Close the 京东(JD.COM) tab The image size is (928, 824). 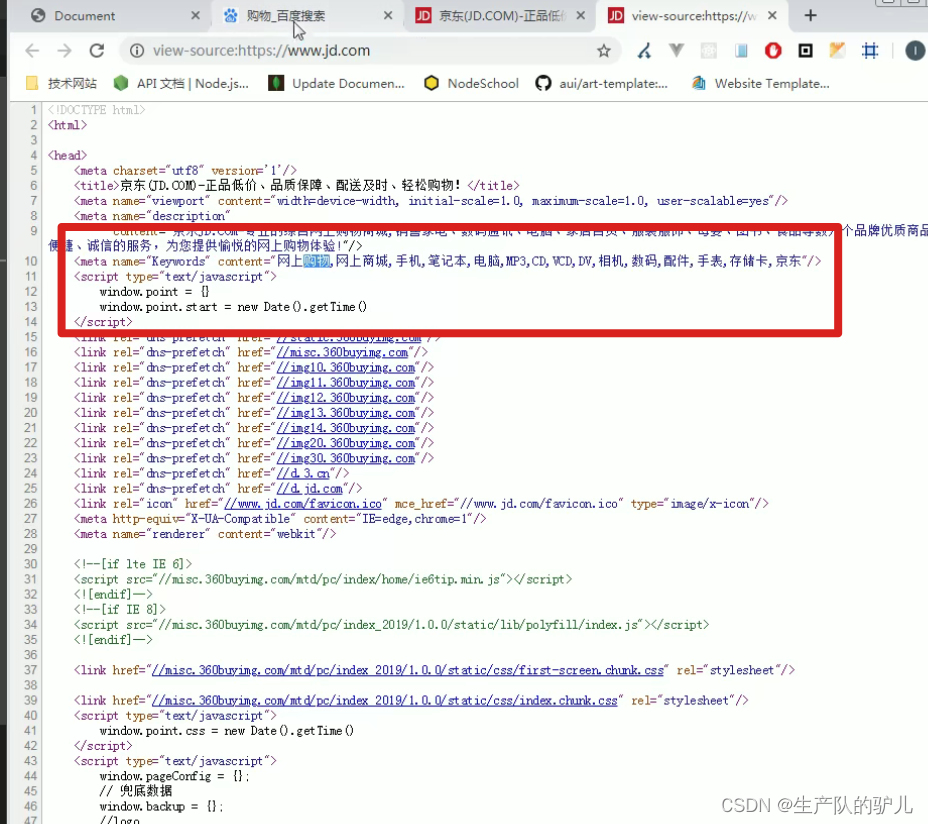tap(581, 16)
